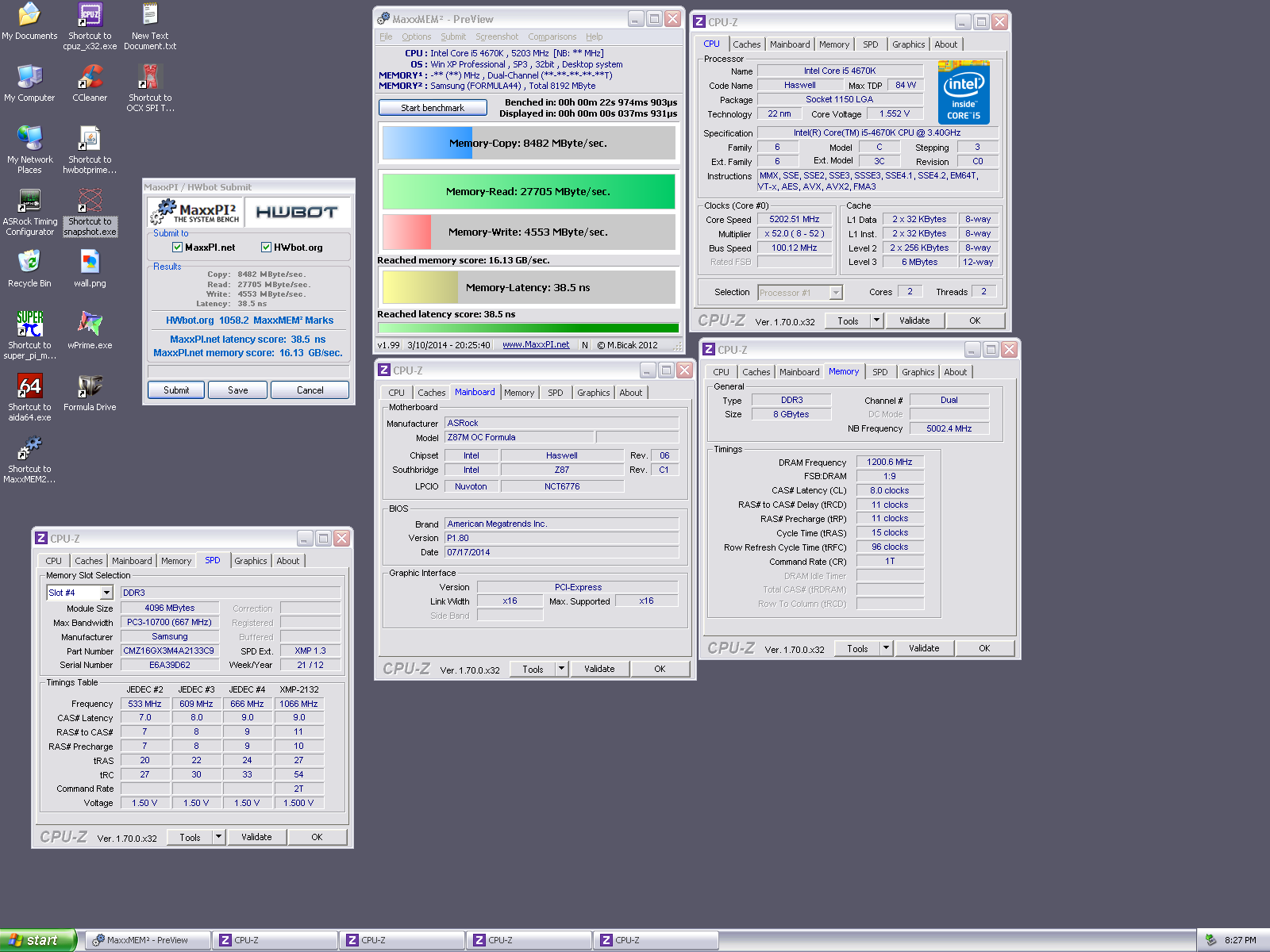Click the BIOS version P1.80 value
The image size is (1270, 952).
(x=561, y=538)
